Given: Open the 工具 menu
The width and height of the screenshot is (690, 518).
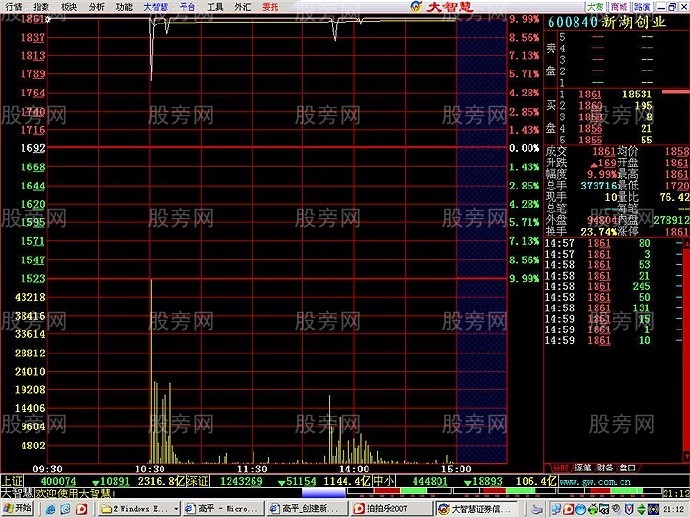Looking at the screenshot, I should tap(215, 6).
